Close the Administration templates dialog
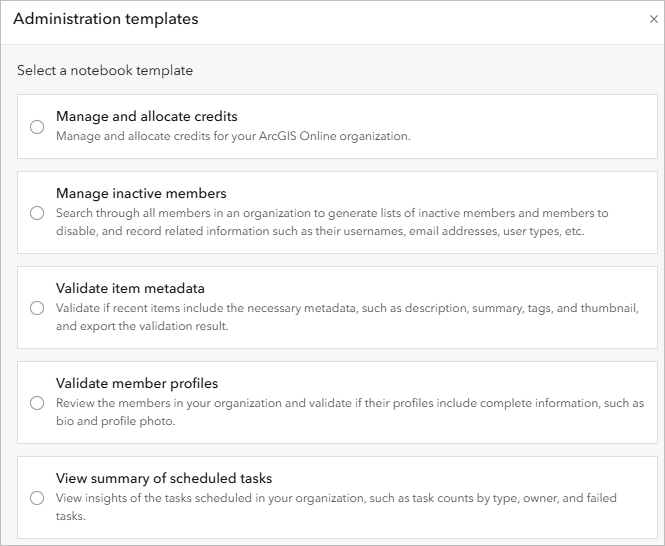Screen dimensions: 665x546 (654, 19)
